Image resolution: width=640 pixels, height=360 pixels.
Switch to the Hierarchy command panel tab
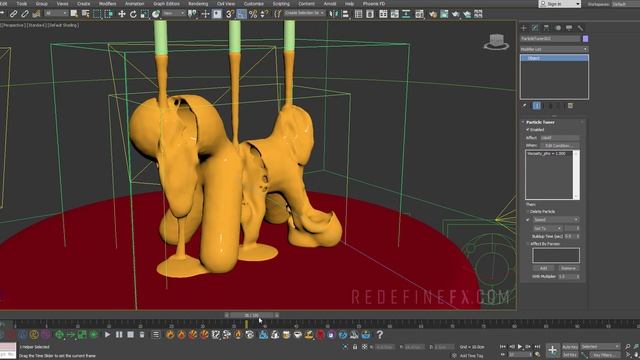pyautogui.click(x=546, y=28)
